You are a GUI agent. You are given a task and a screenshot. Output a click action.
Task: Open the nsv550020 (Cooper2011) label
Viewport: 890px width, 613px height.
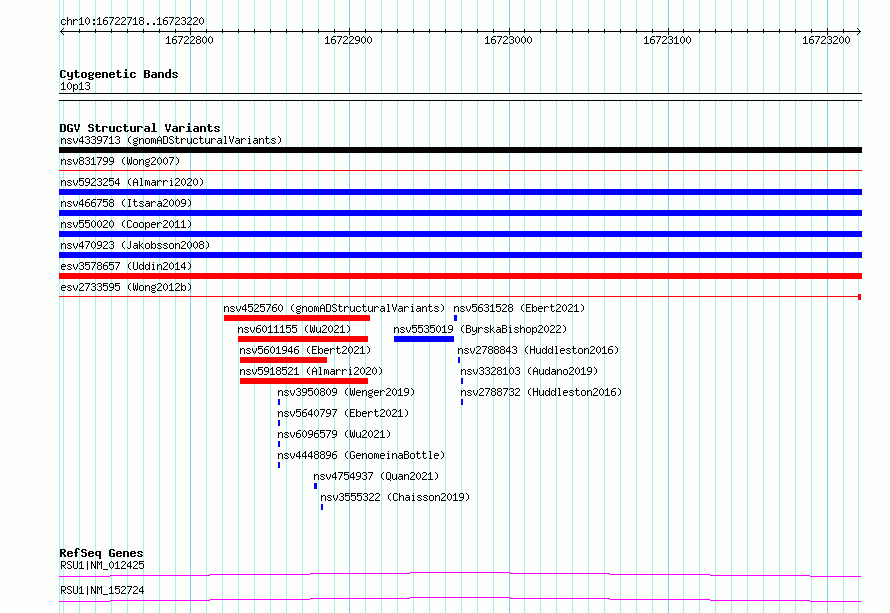coord(126,224)
